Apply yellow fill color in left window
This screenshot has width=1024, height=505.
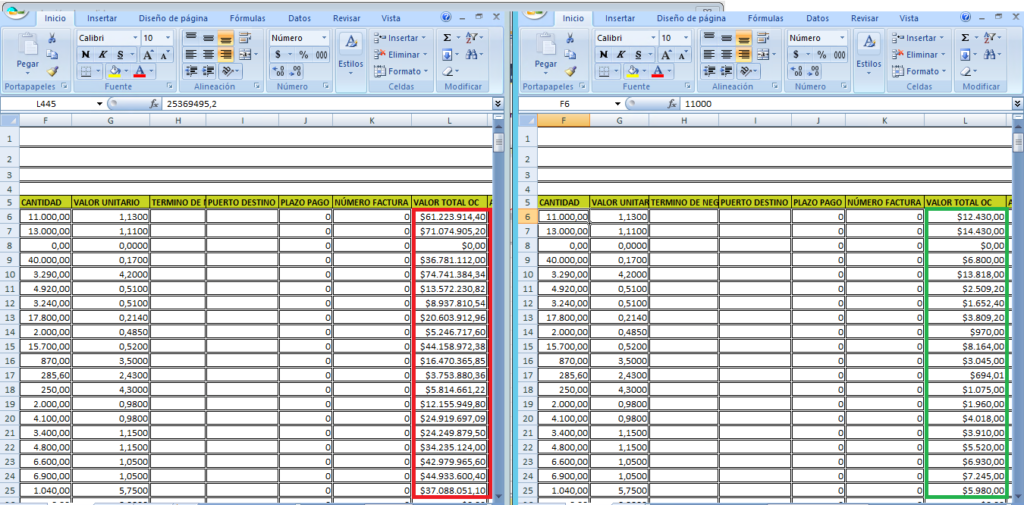(114, 71)
